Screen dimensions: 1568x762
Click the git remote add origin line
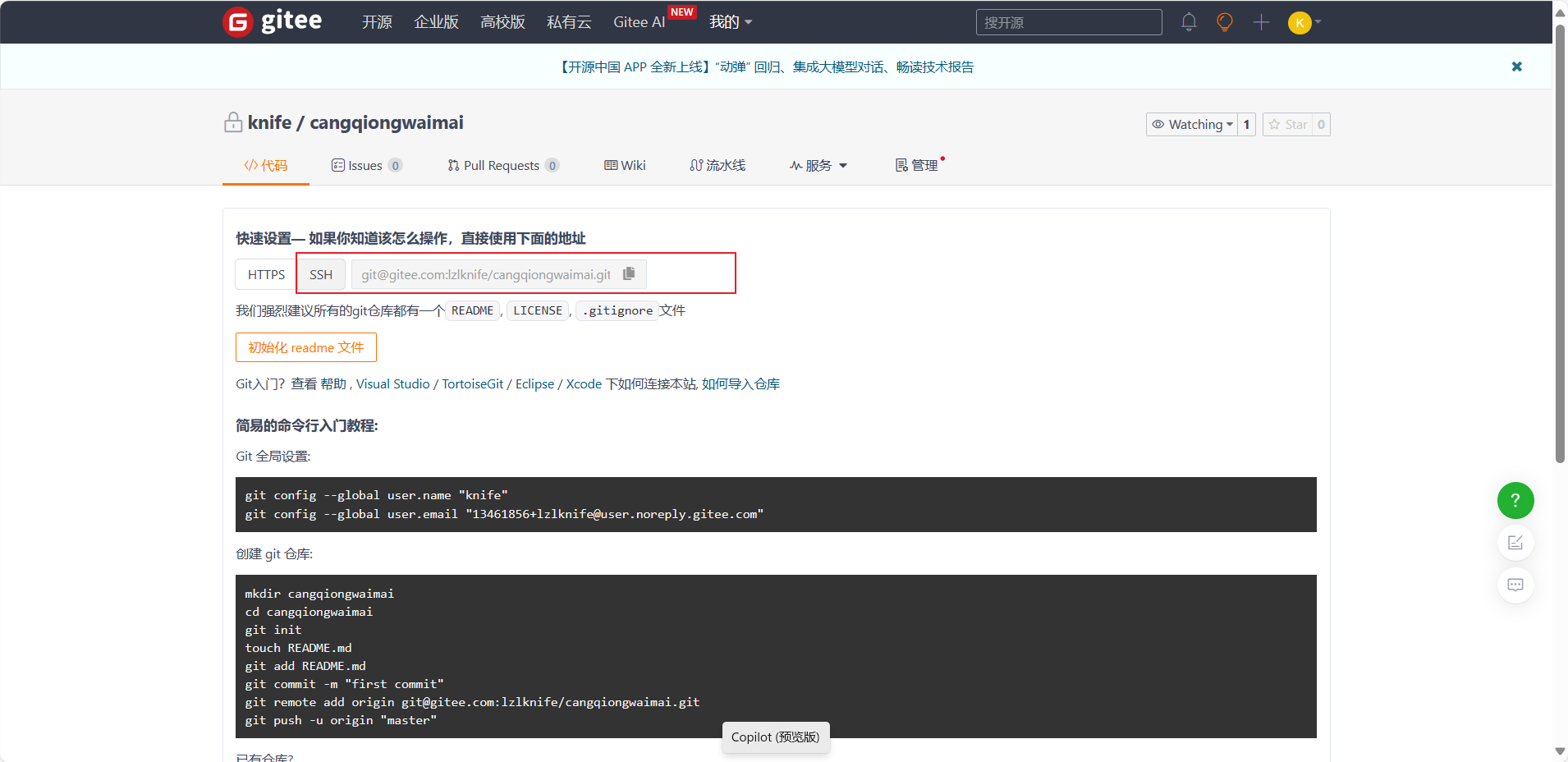(x=472, y=702)
